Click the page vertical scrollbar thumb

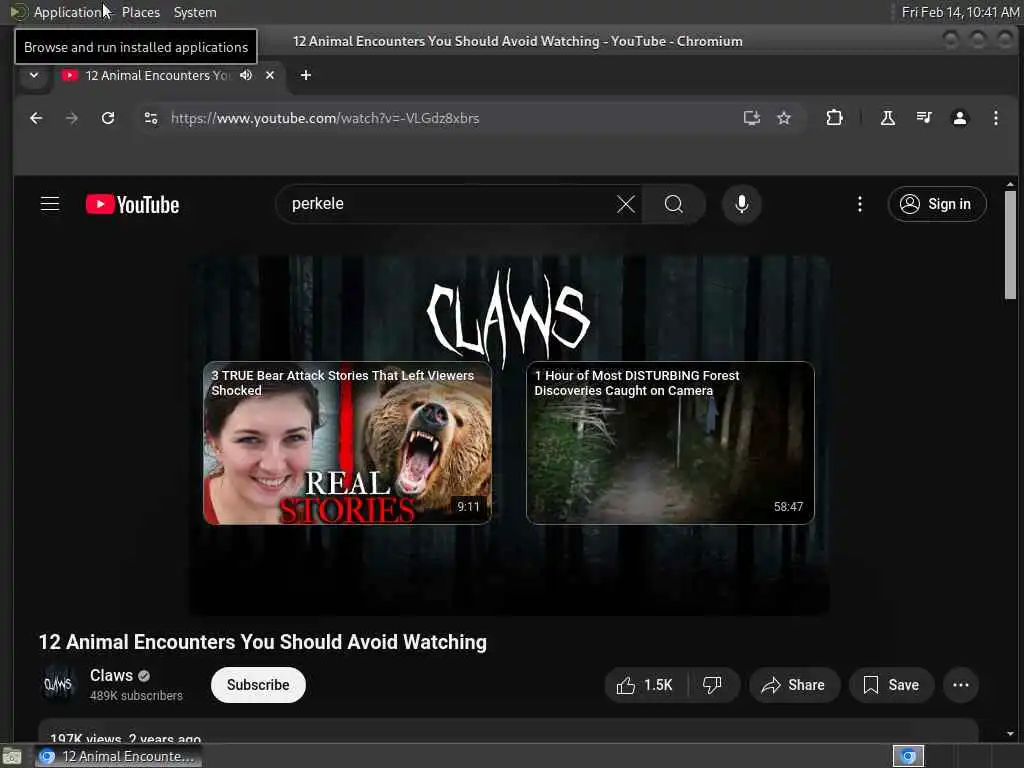click(1010, 245)
